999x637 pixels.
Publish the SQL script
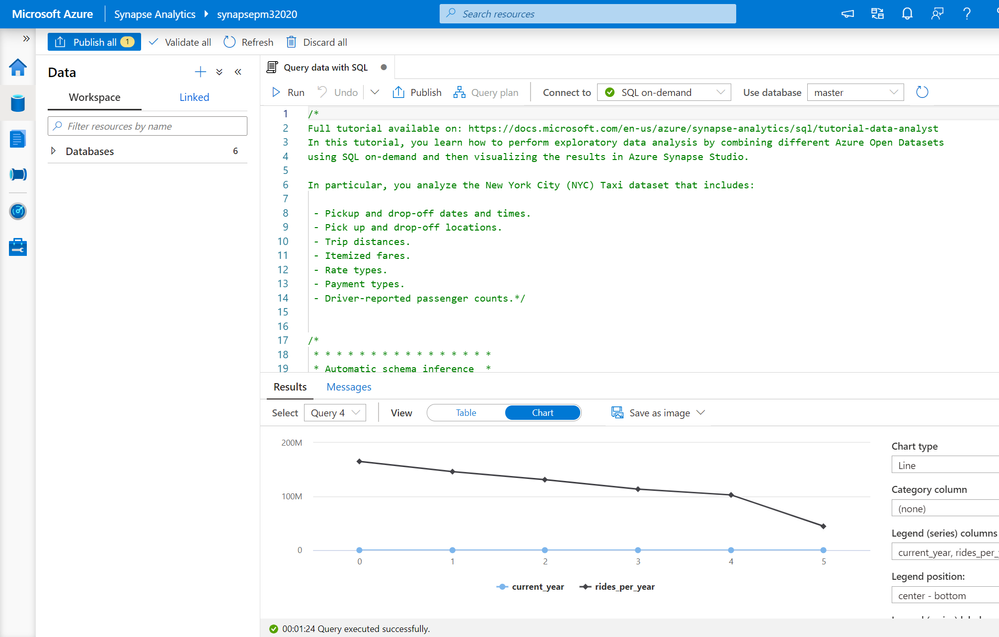click(x=417, y=92)
